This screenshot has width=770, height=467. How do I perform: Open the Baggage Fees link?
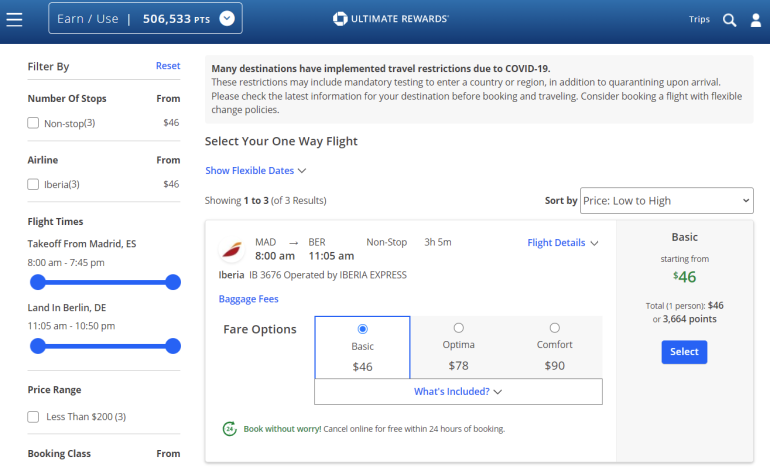[248, 298]
